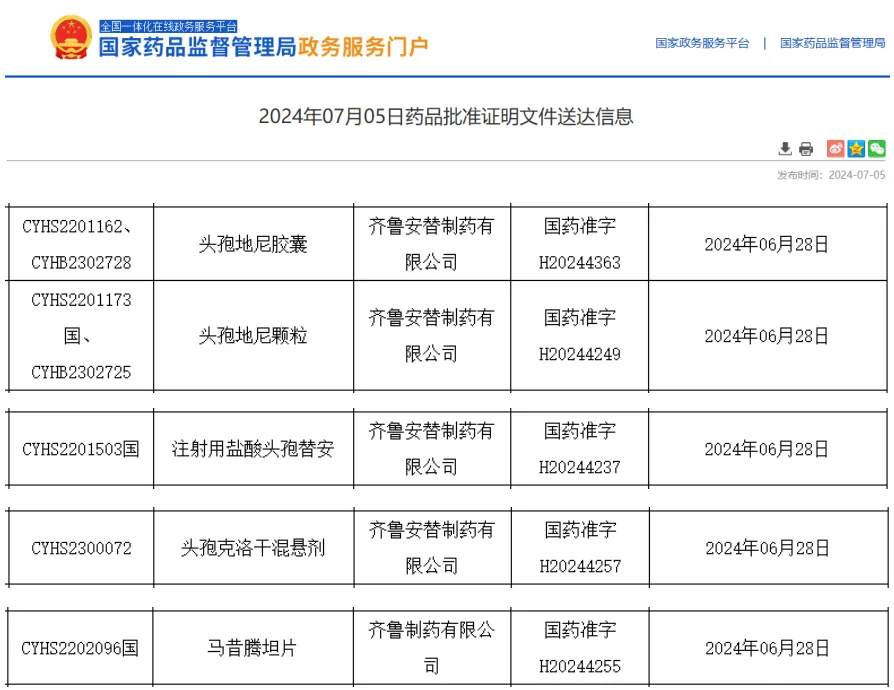
Task: Click the national emblem logo
Action: 71,37
